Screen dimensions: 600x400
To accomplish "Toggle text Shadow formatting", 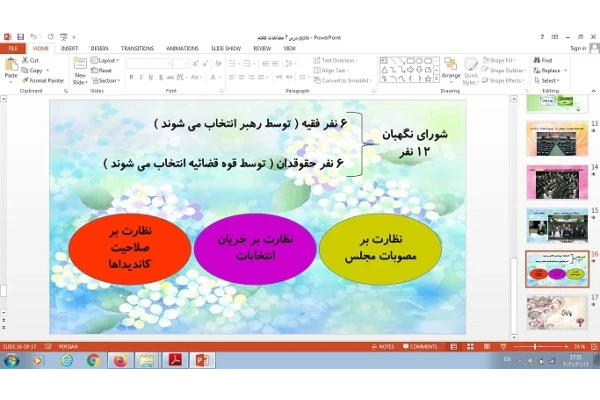I will click(x=161, y=77).
